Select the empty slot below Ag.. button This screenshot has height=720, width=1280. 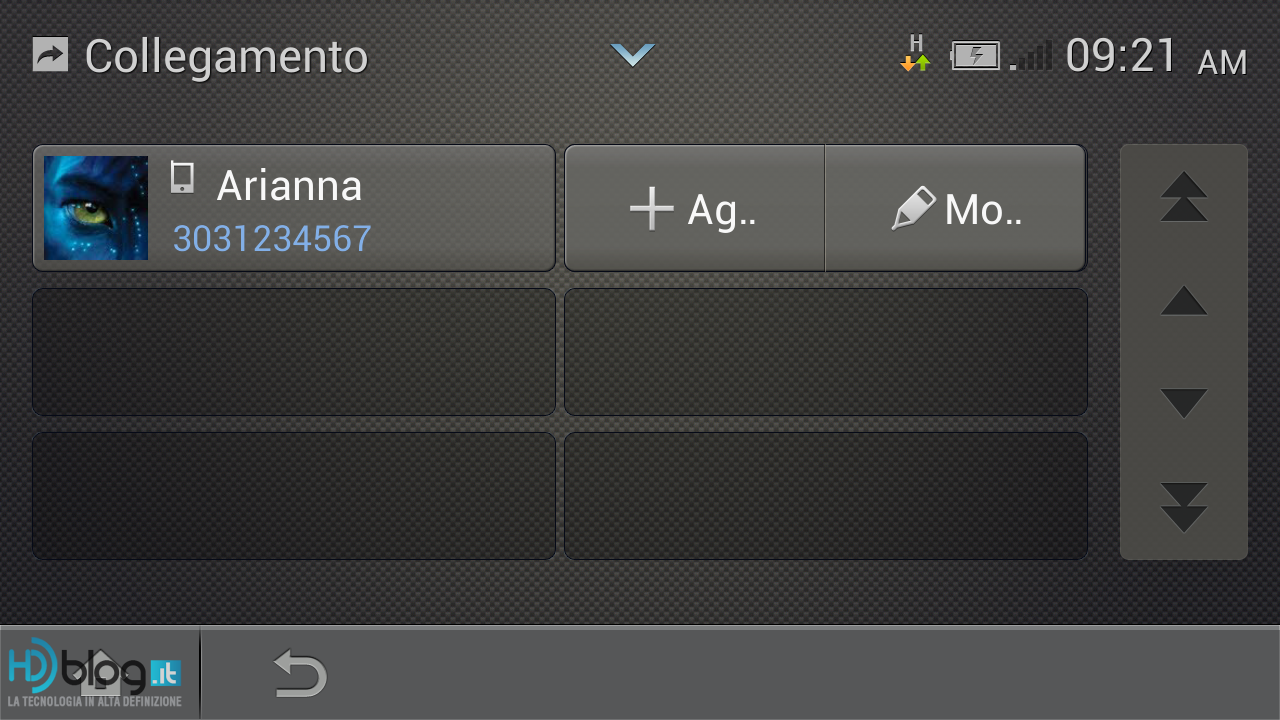pyautogui.click(x=825, y=352)
